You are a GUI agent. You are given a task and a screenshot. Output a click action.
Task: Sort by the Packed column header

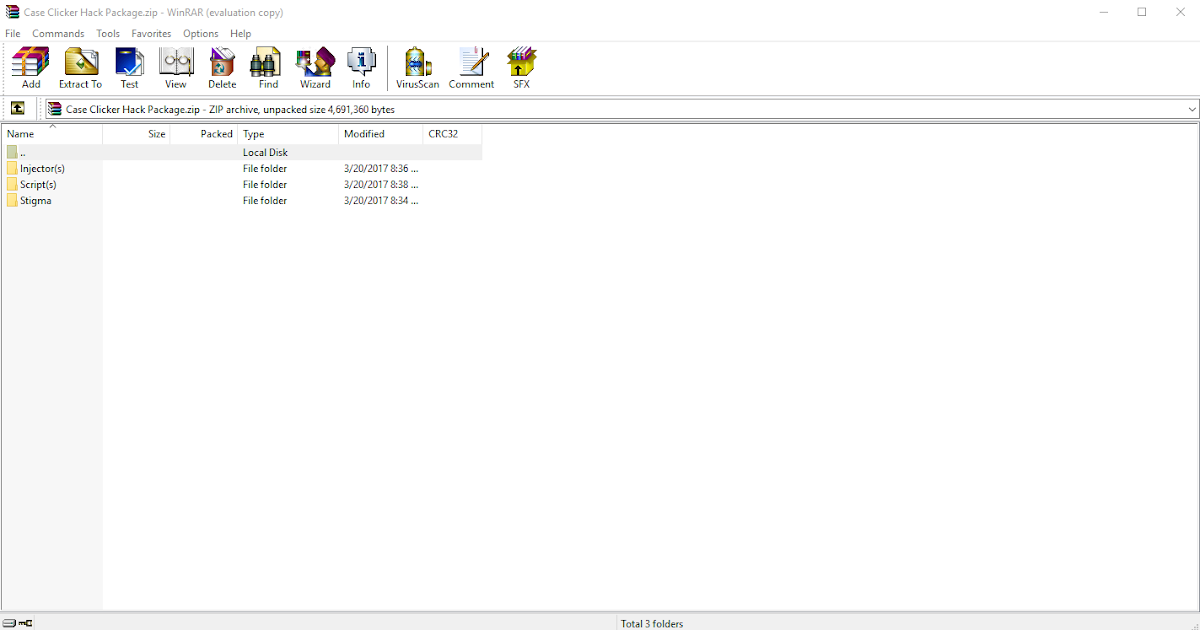pos(204,134)
